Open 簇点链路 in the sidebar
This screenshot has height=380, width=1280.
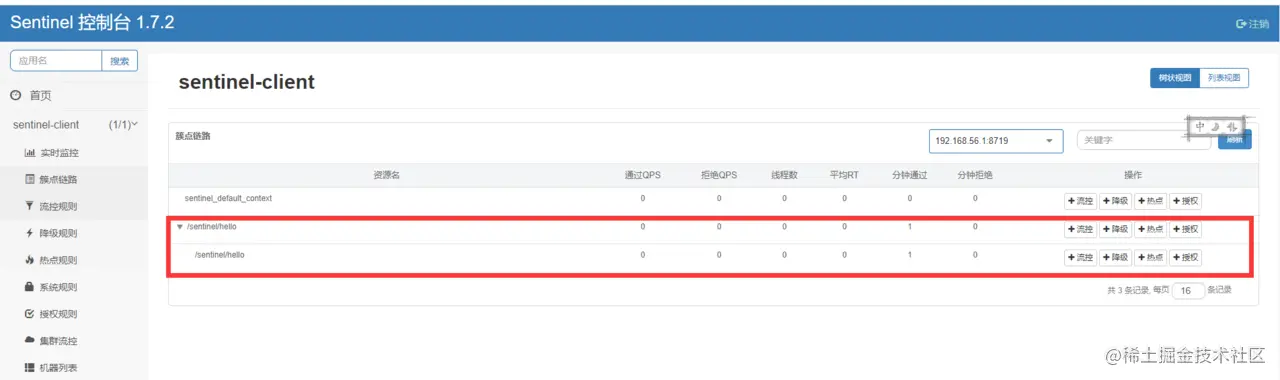(x=52, y=180)
